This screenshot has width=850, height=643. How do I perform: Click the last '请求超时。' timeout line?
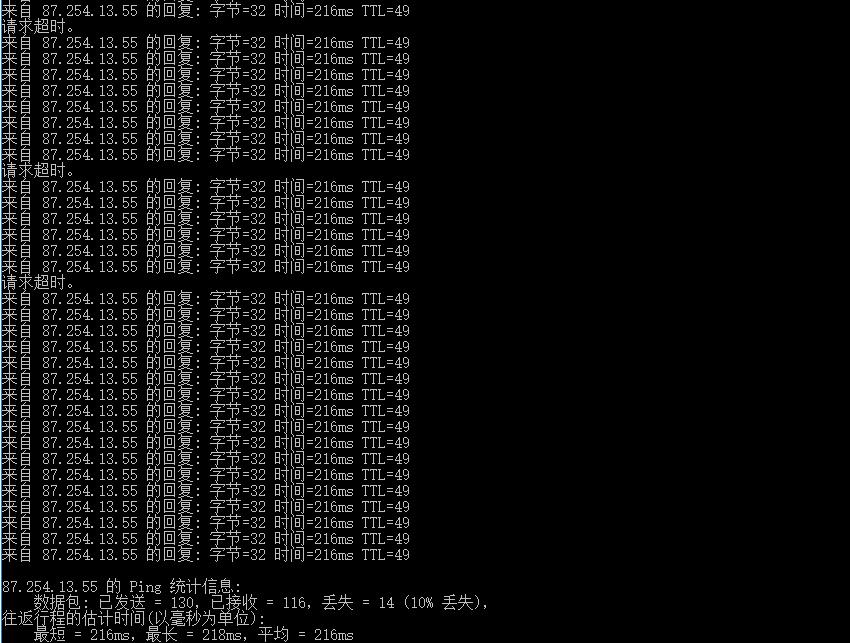pyautogui.click(x=38, y=282)
